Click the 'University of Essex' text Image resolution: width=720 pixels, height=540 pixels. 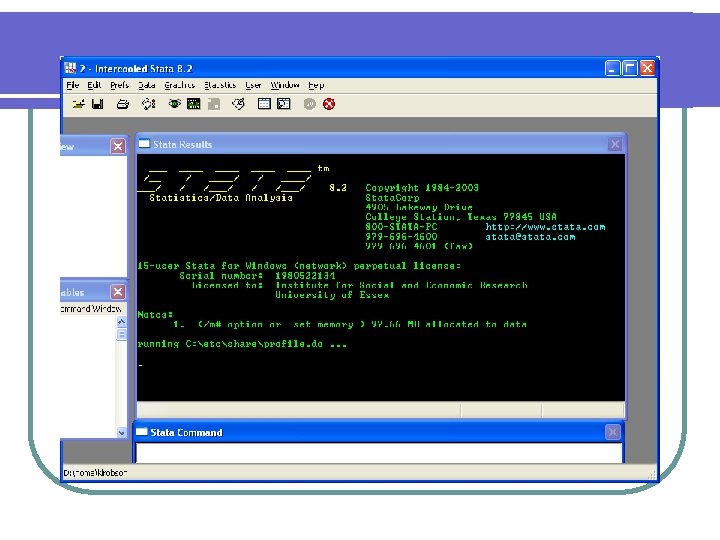[x=332, y=295]
